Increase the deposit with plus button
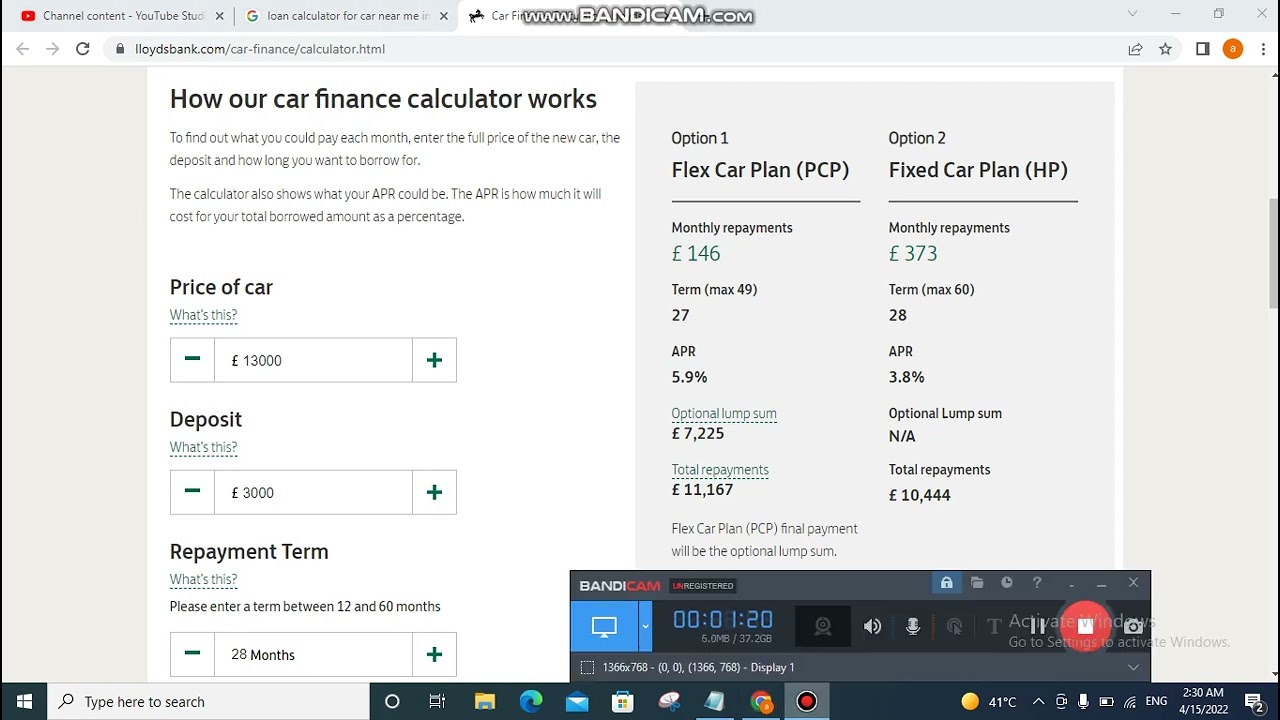 (434, 492)
